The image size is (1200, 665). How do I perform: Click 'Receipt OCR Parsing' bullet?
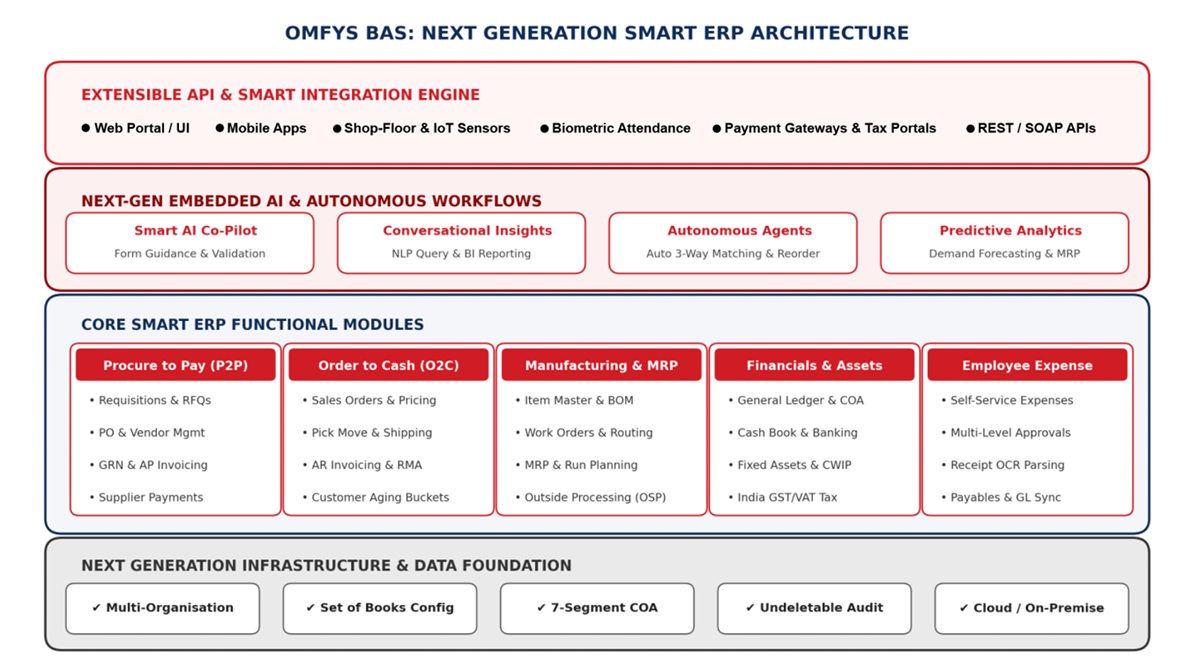coord(1003,465)
